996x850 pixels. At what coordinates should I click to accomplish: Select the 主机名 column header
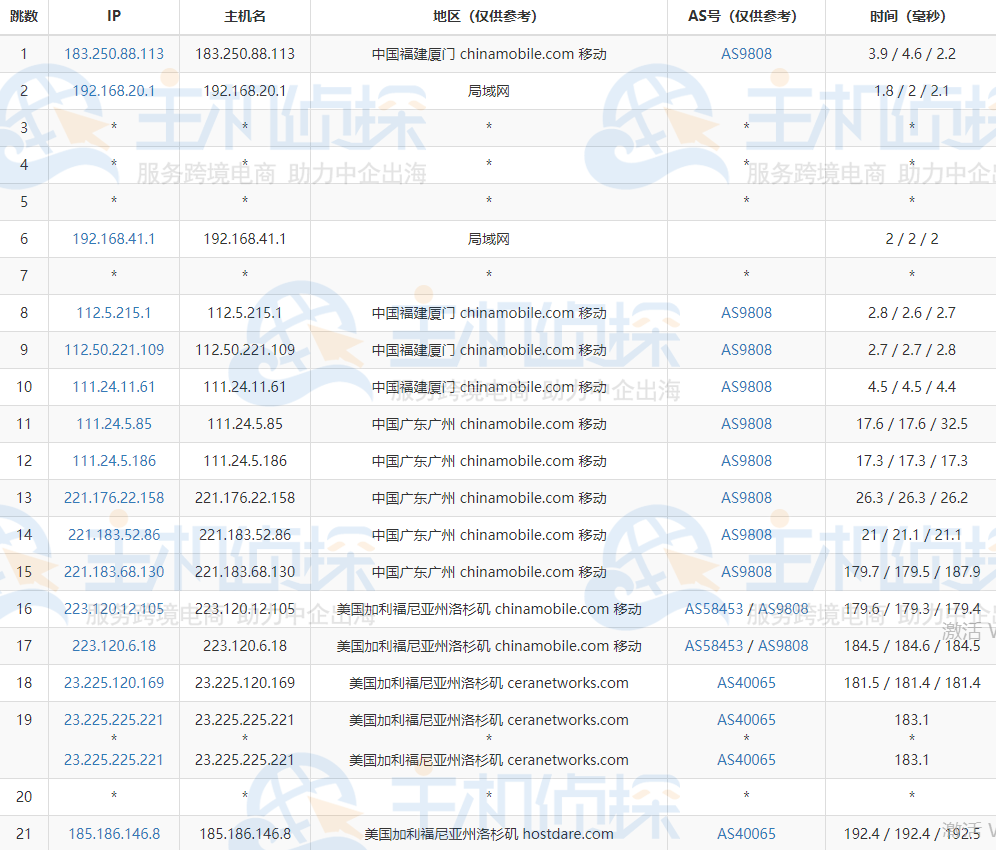pyautogui.click(x=244, y=16)
